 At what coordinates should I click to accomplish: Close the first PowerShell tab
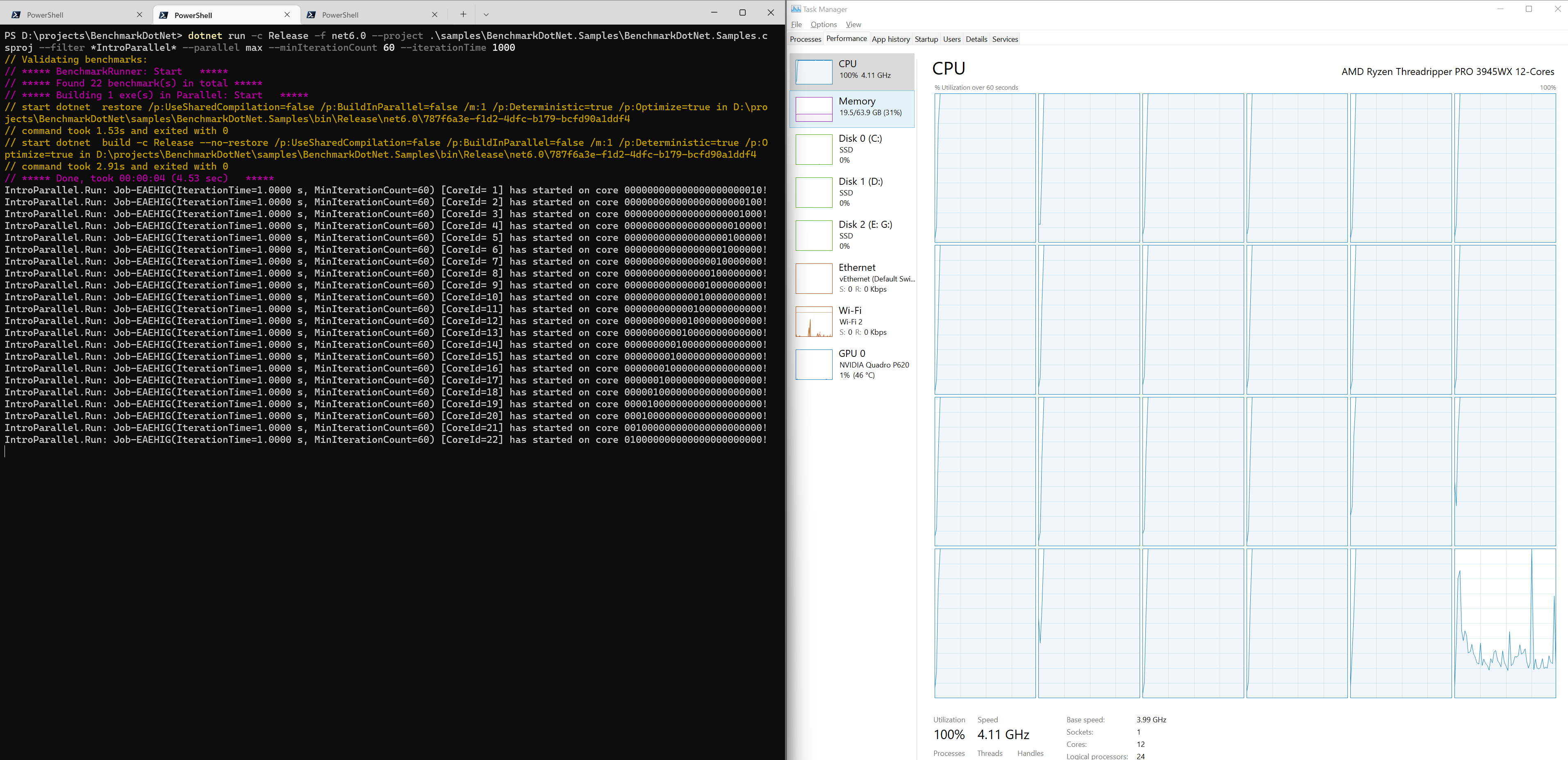point(139,15)
